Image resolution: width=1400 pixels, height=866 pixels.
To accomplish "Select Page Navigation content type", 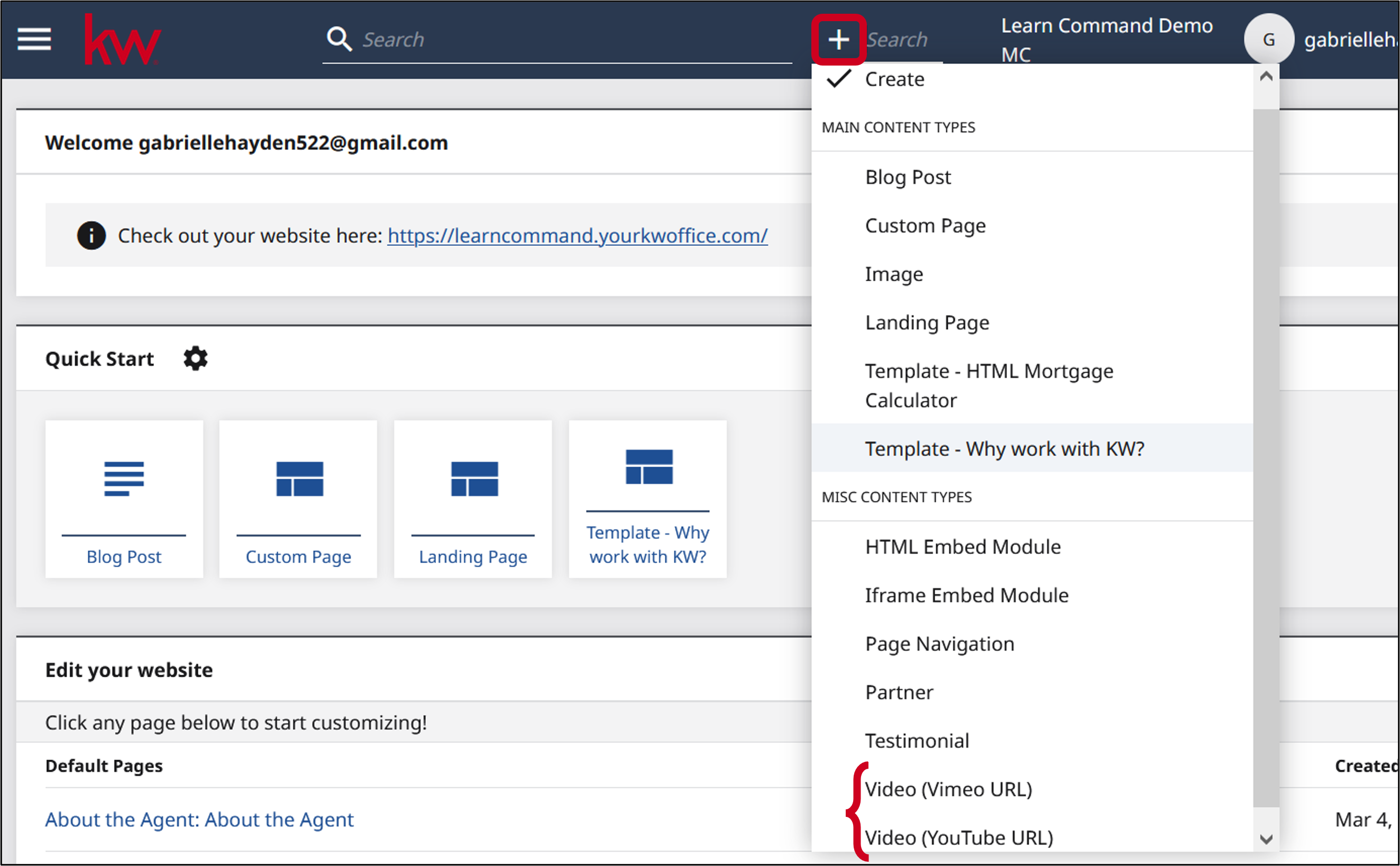I will point(1032,644).
